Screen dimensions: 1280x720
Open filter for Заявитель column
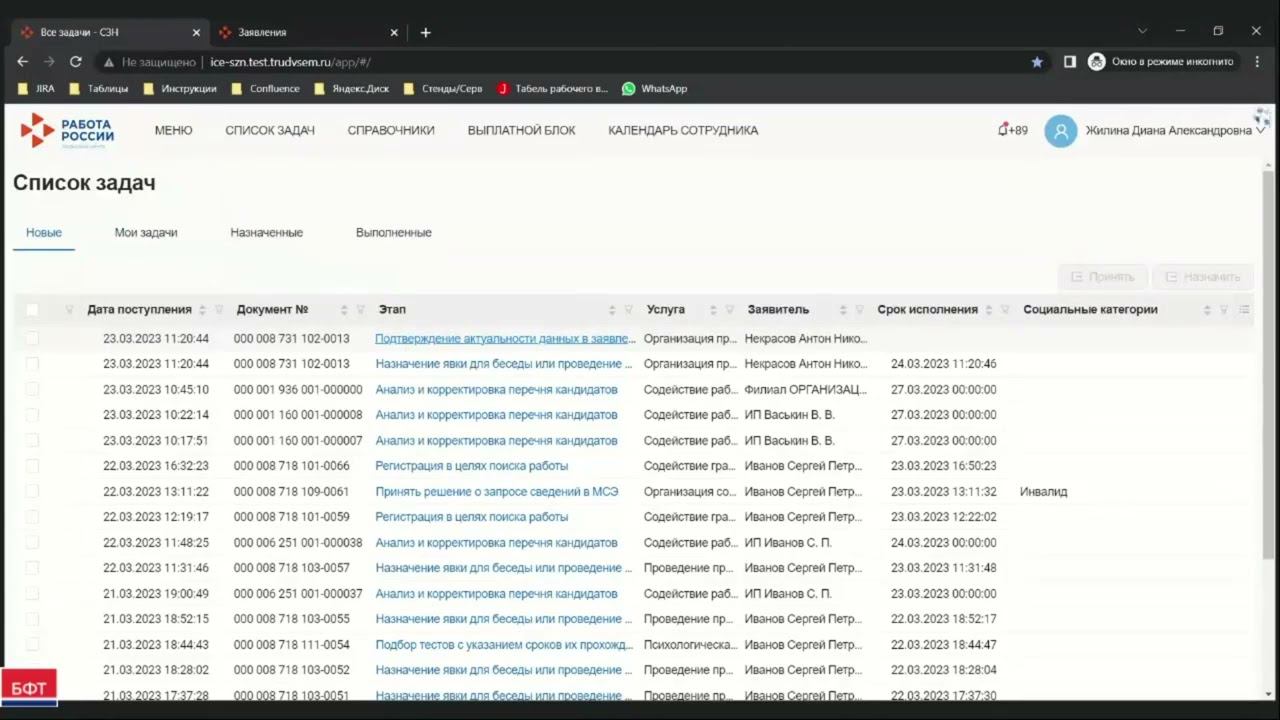859,310
